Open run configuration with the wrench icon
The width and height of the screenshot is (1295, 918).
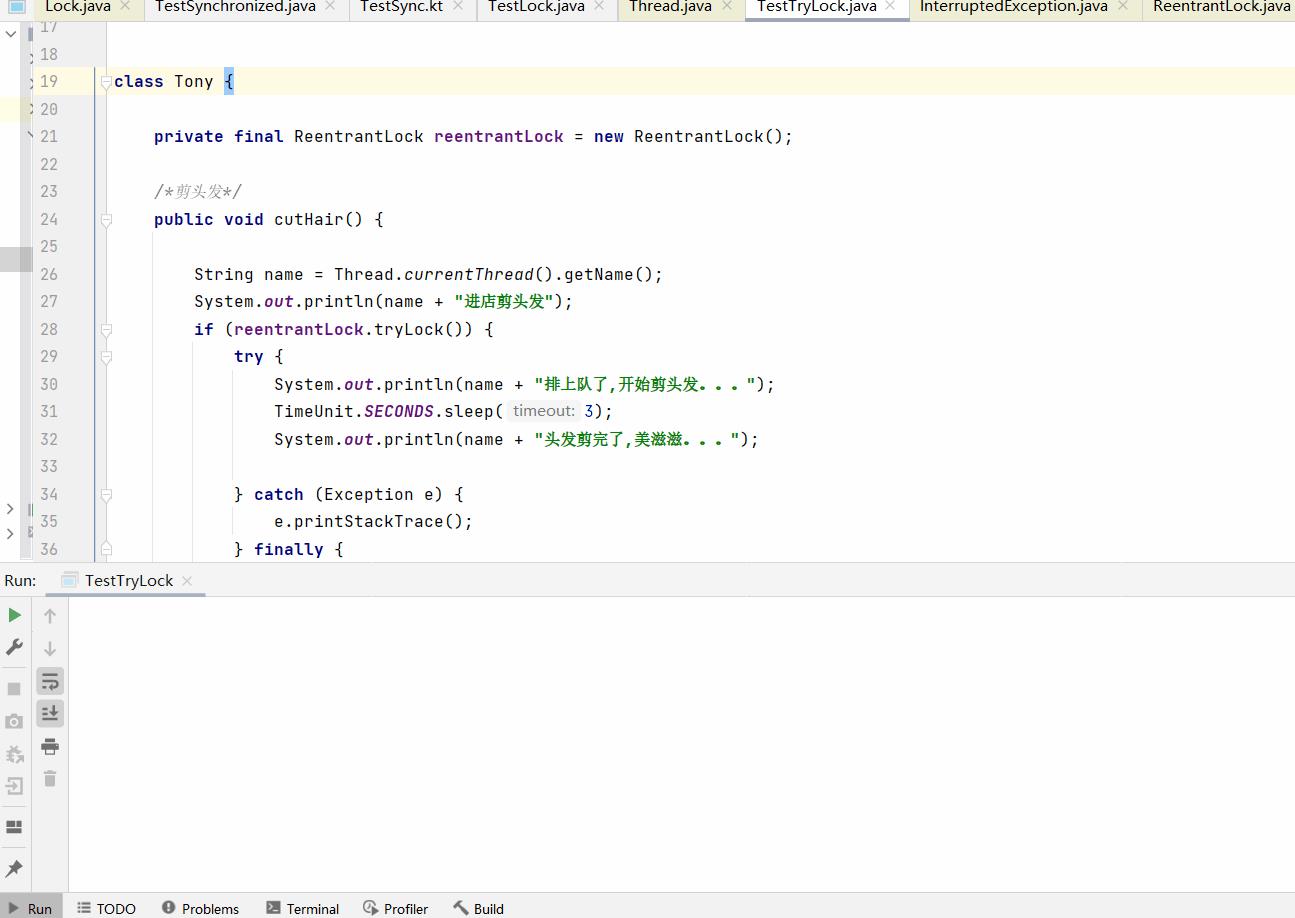click(x=14, y=647)
